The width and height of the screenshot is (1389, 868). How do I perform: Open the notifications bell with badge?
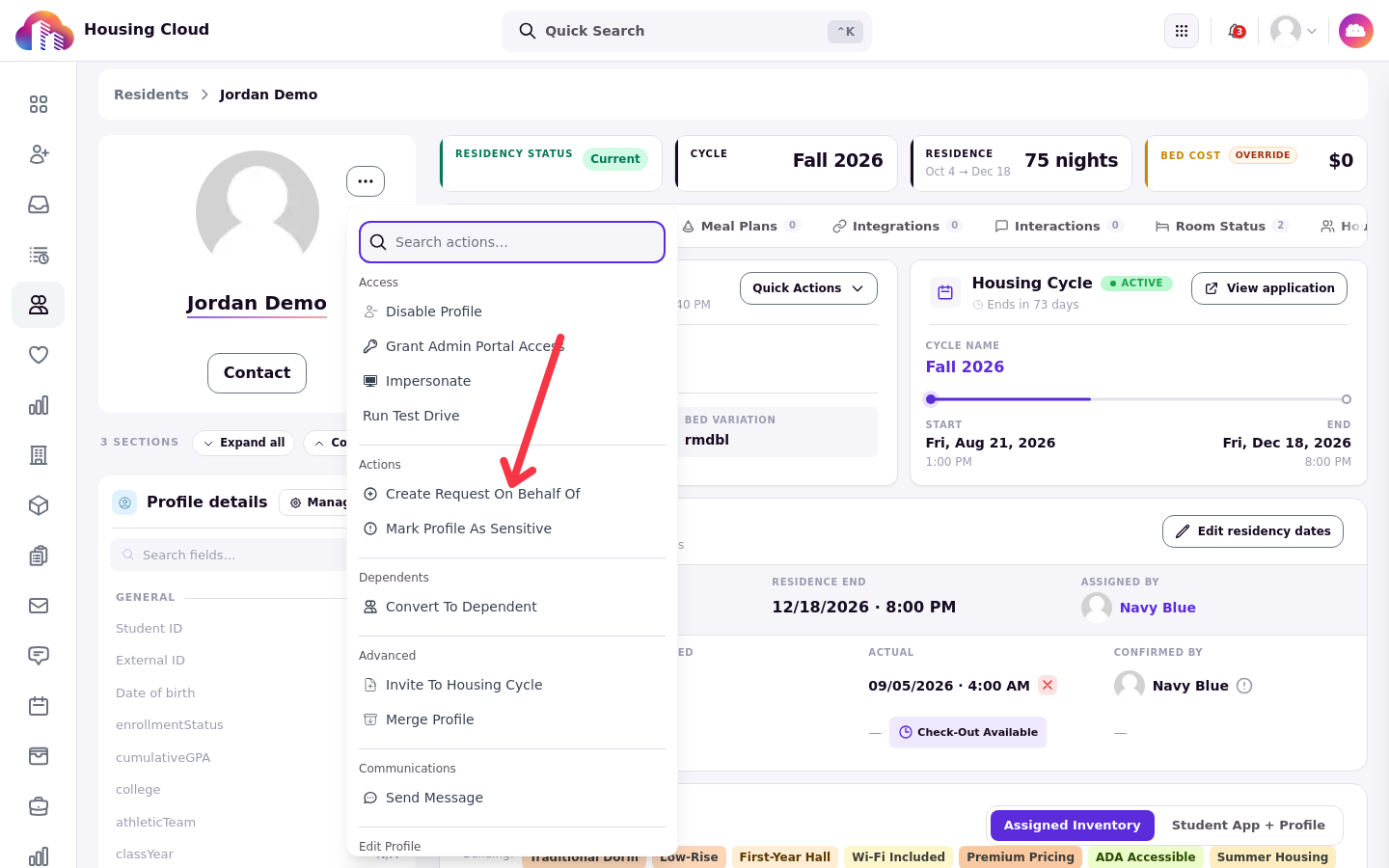(x=1236, y=31)
